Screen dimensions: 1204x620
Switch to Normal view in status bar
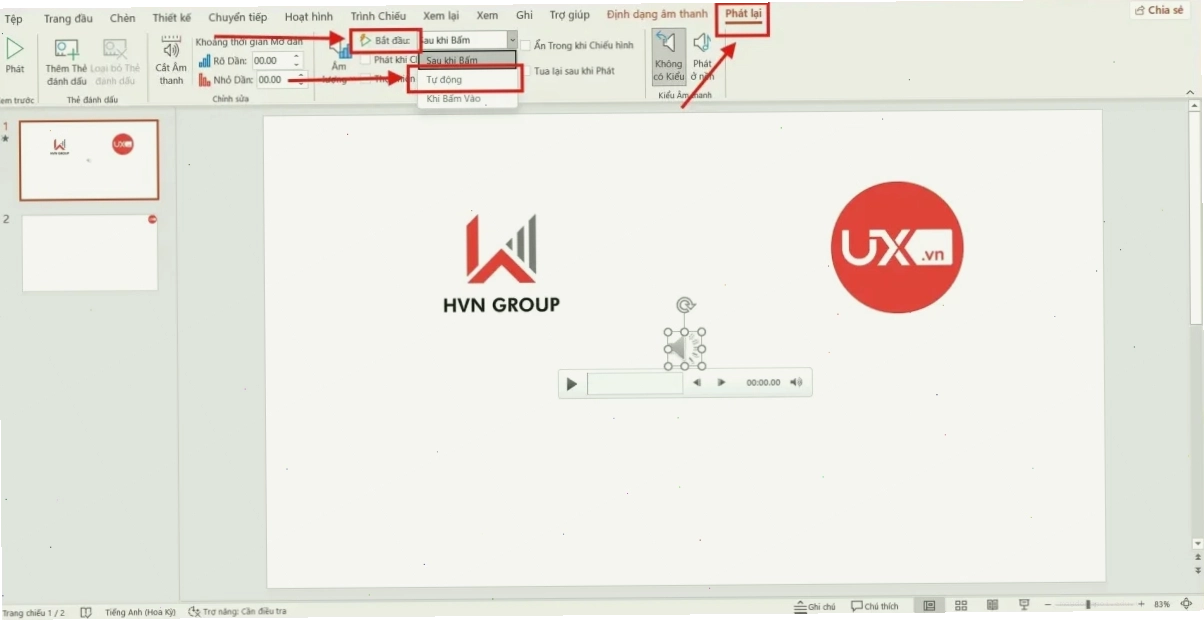point(930,605)
